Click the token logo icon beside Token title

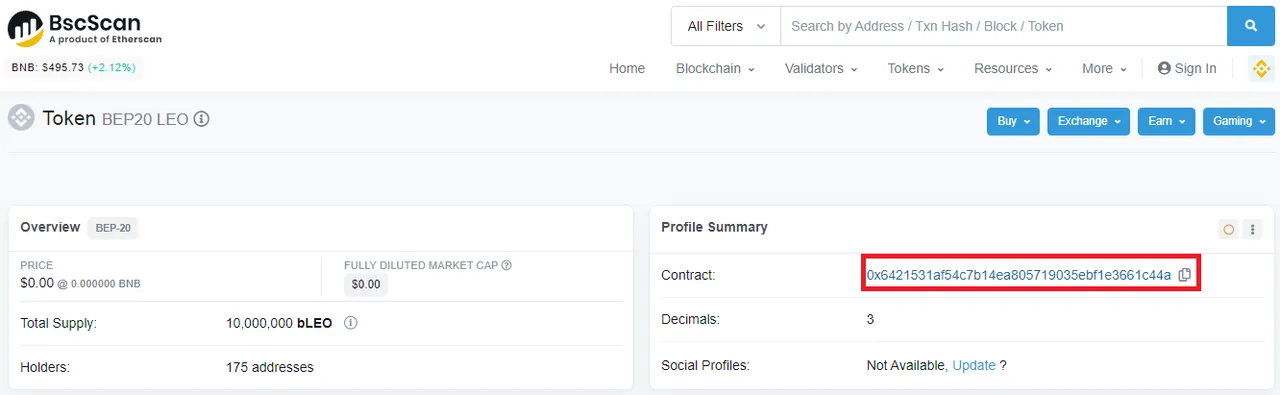point(21,118)
